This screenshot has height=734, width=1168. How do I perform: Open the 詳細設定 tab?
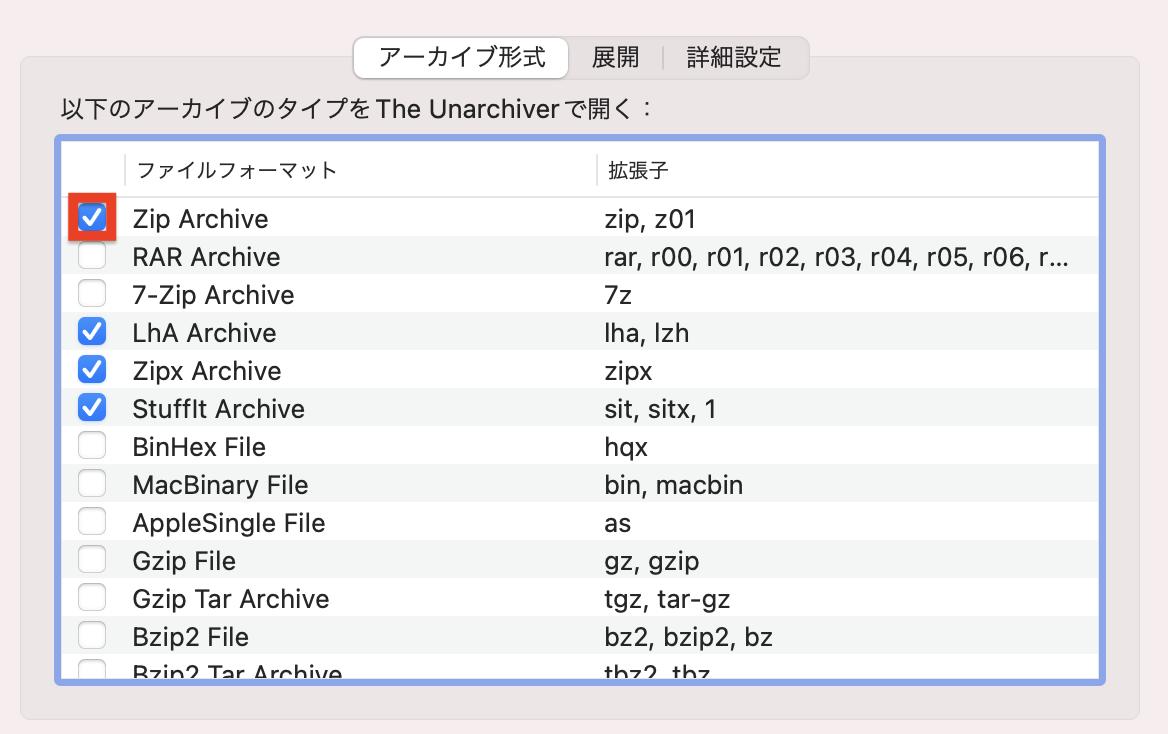tap(734, 57)
